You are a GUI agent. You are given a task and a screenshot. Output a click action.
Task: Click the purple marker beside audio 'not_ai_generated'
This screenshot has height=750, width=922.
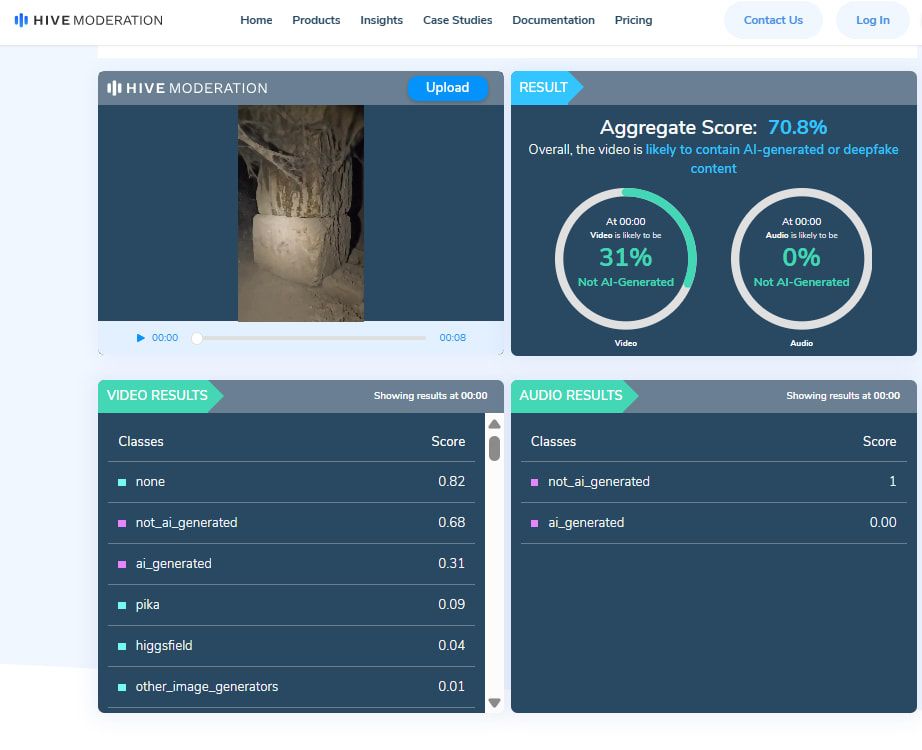coord(535,482)
